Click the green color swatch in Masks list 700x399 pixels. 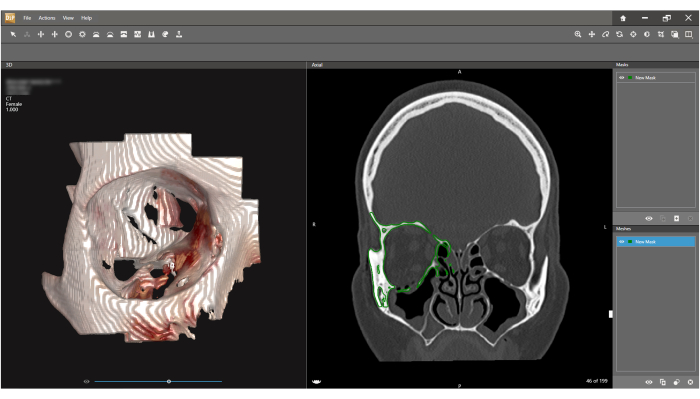point(630,78)
